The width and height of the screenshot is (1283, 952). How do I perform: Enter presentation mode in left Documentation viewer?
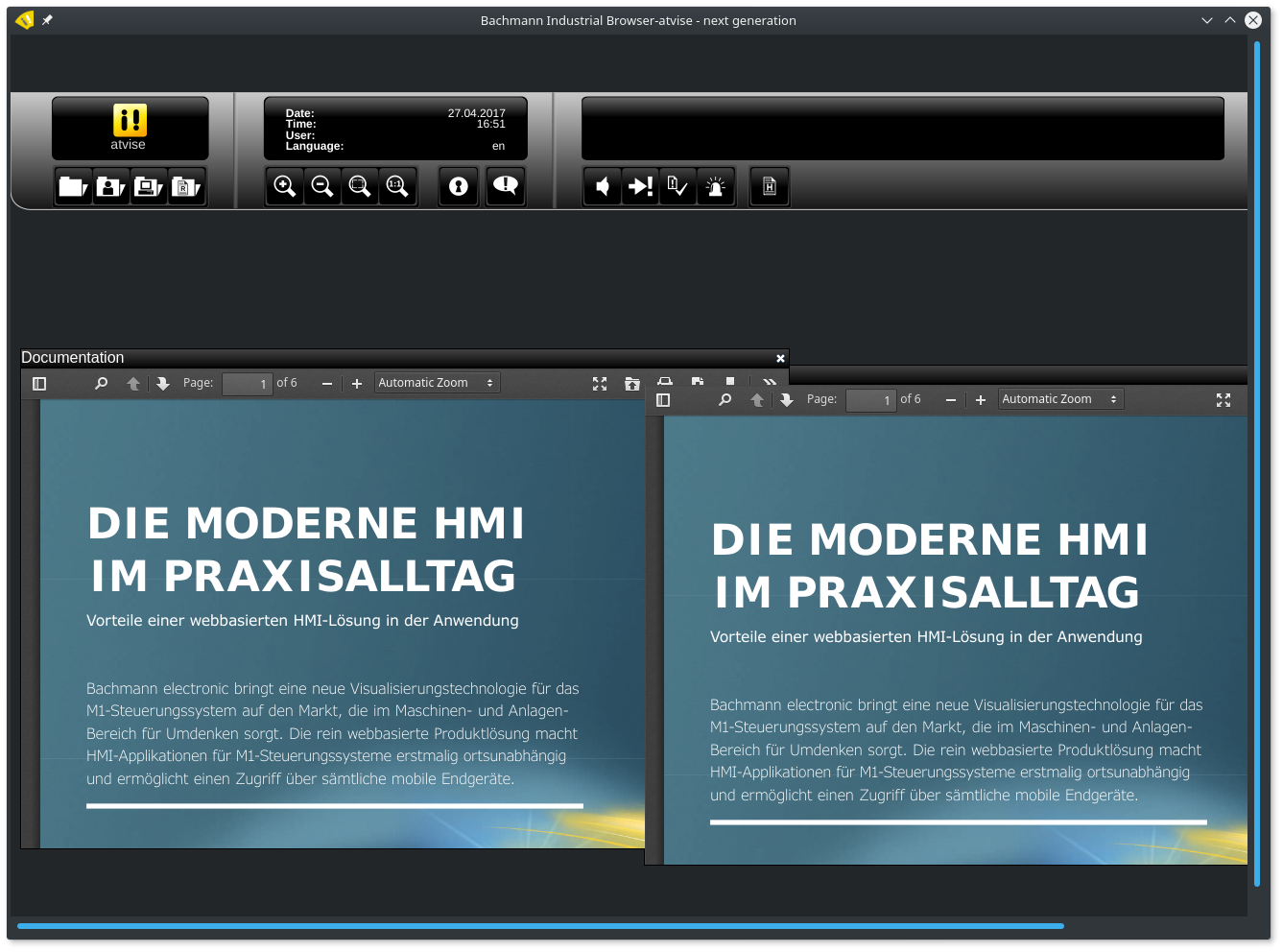[x=600, y=384]
